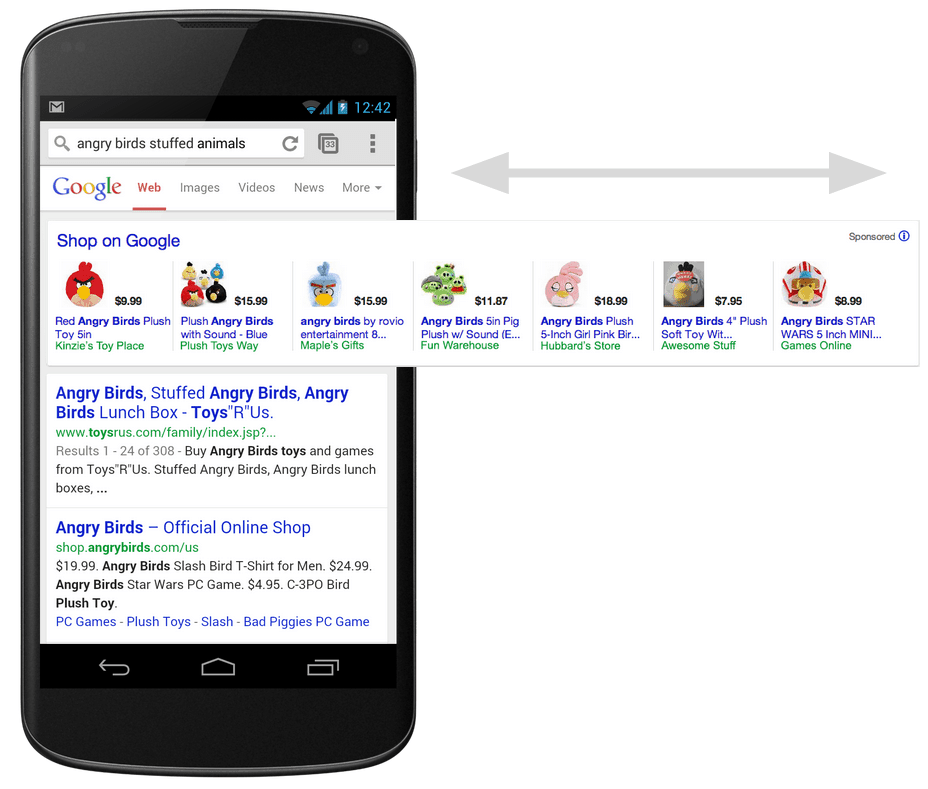Image resolution: width=928 pixels, height=789 pixels.
Task: Expand the More dropdown
Action: (362, 188)
